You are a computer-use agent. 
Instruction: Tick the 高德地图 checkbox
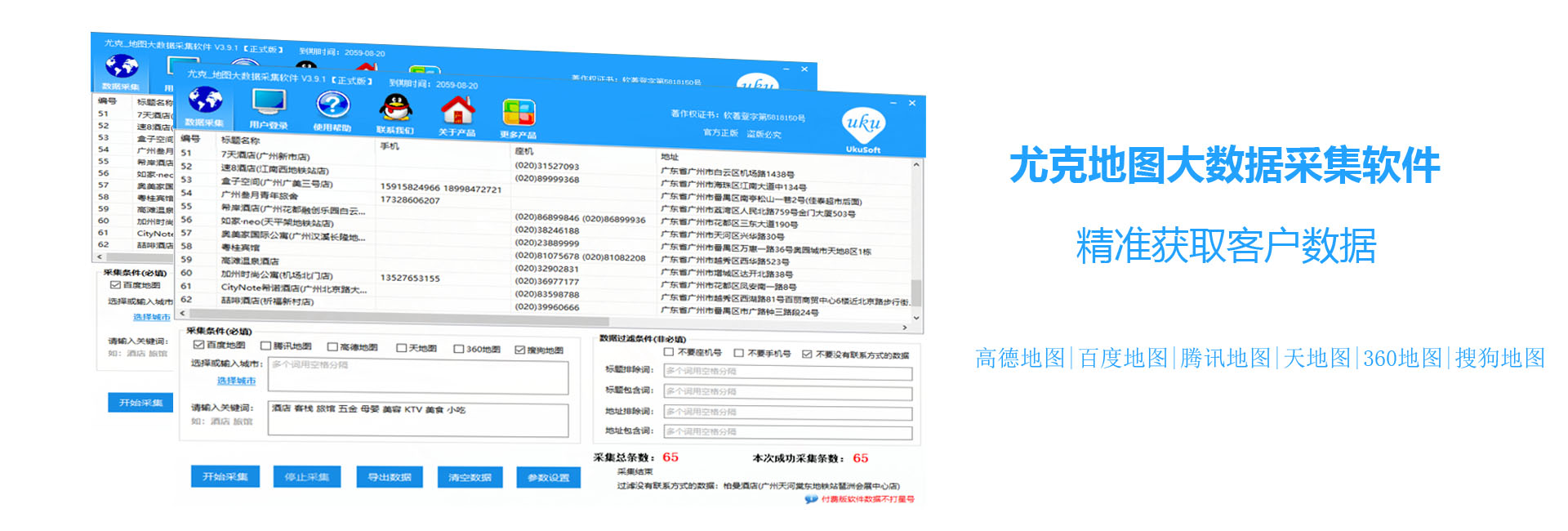(332, 347)
